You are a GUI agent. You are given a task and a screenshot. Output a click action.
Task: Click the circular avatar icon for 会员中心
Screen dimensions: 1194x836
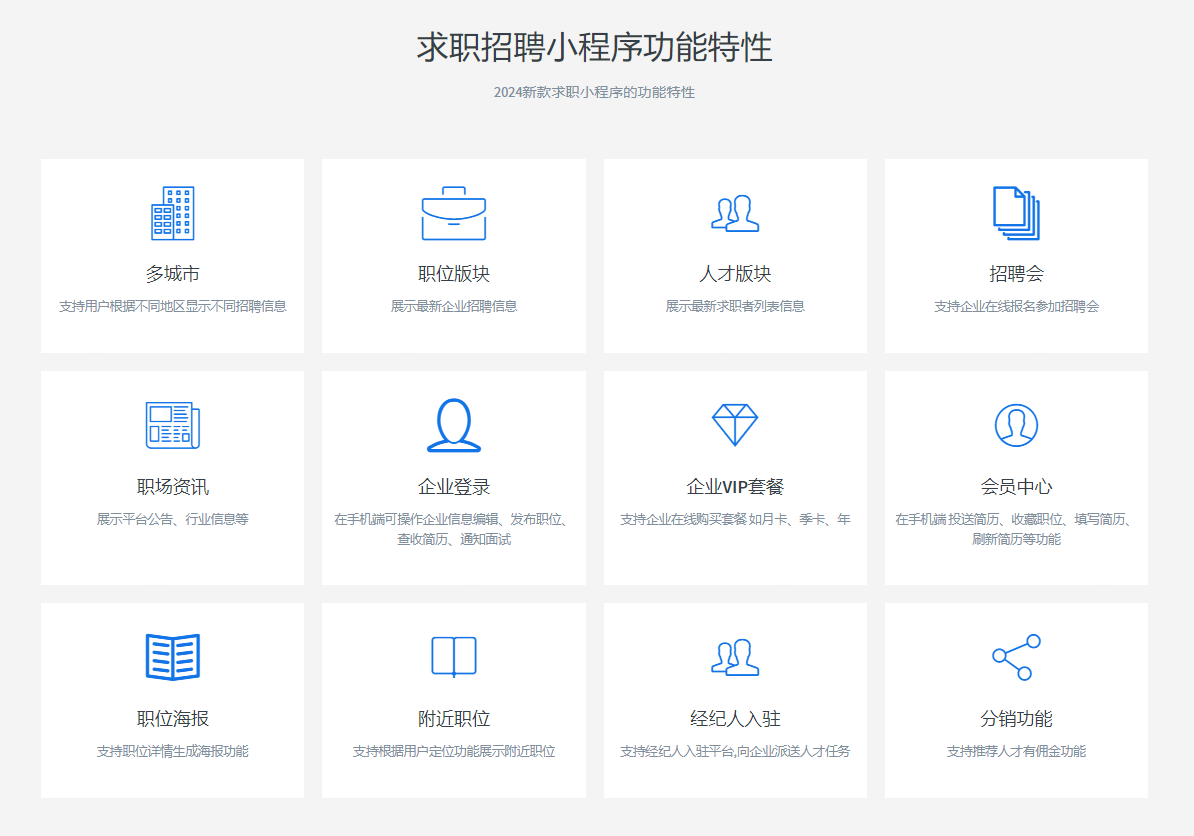1016,425
